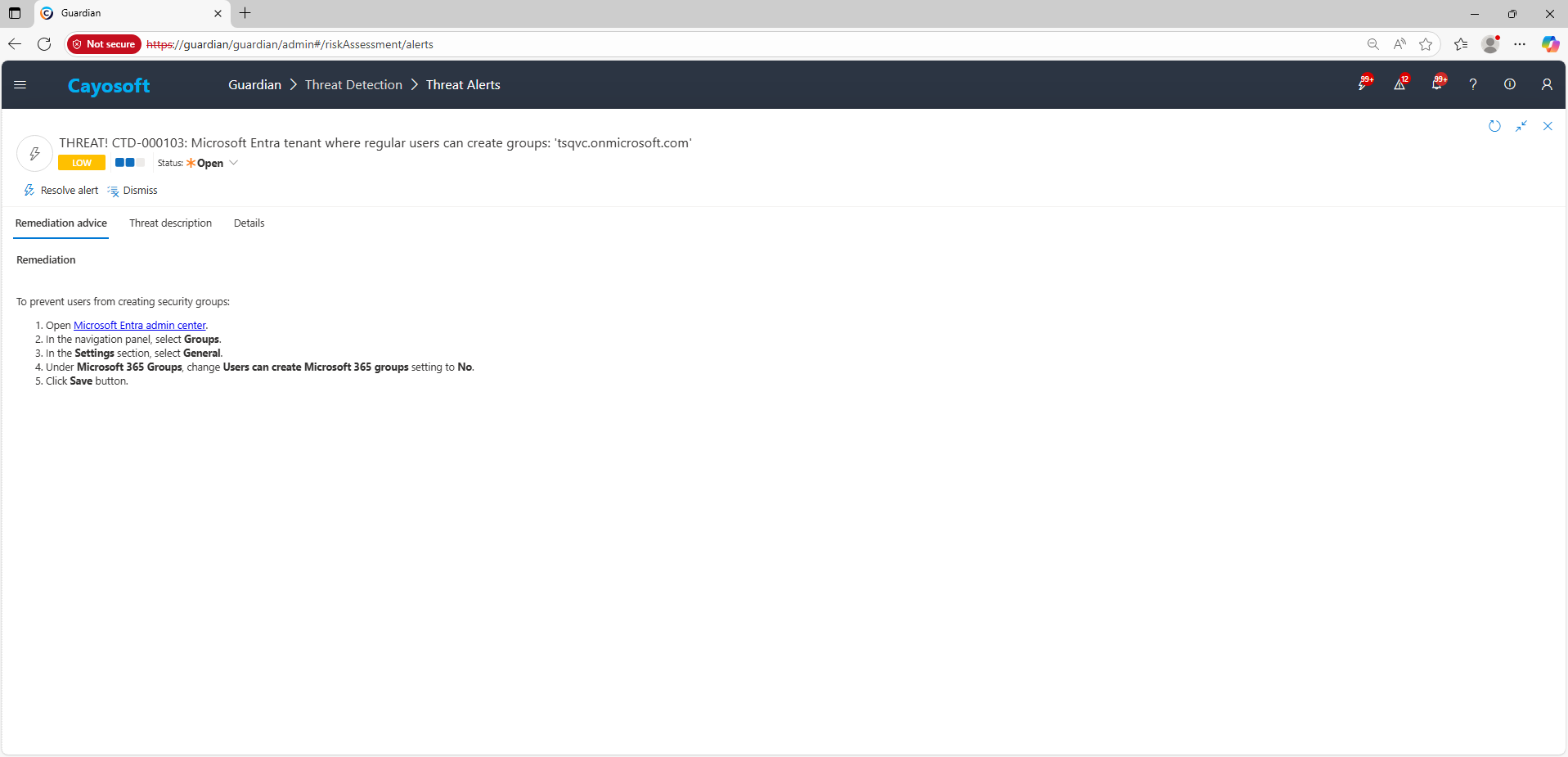Click the Resolve alert button
This screenshot has width=1568, height=757.
coord(61,191)
